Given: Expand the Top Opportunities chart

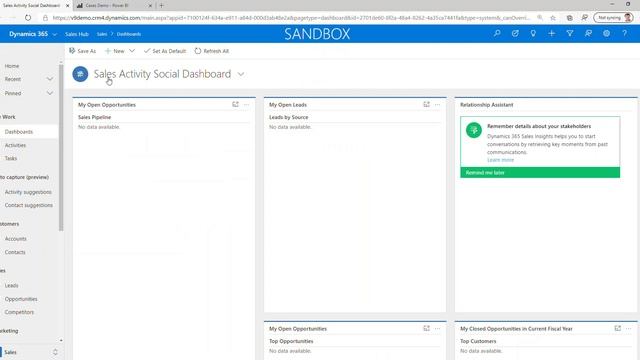Looking at the screenshot, I should tap(427, 328).
